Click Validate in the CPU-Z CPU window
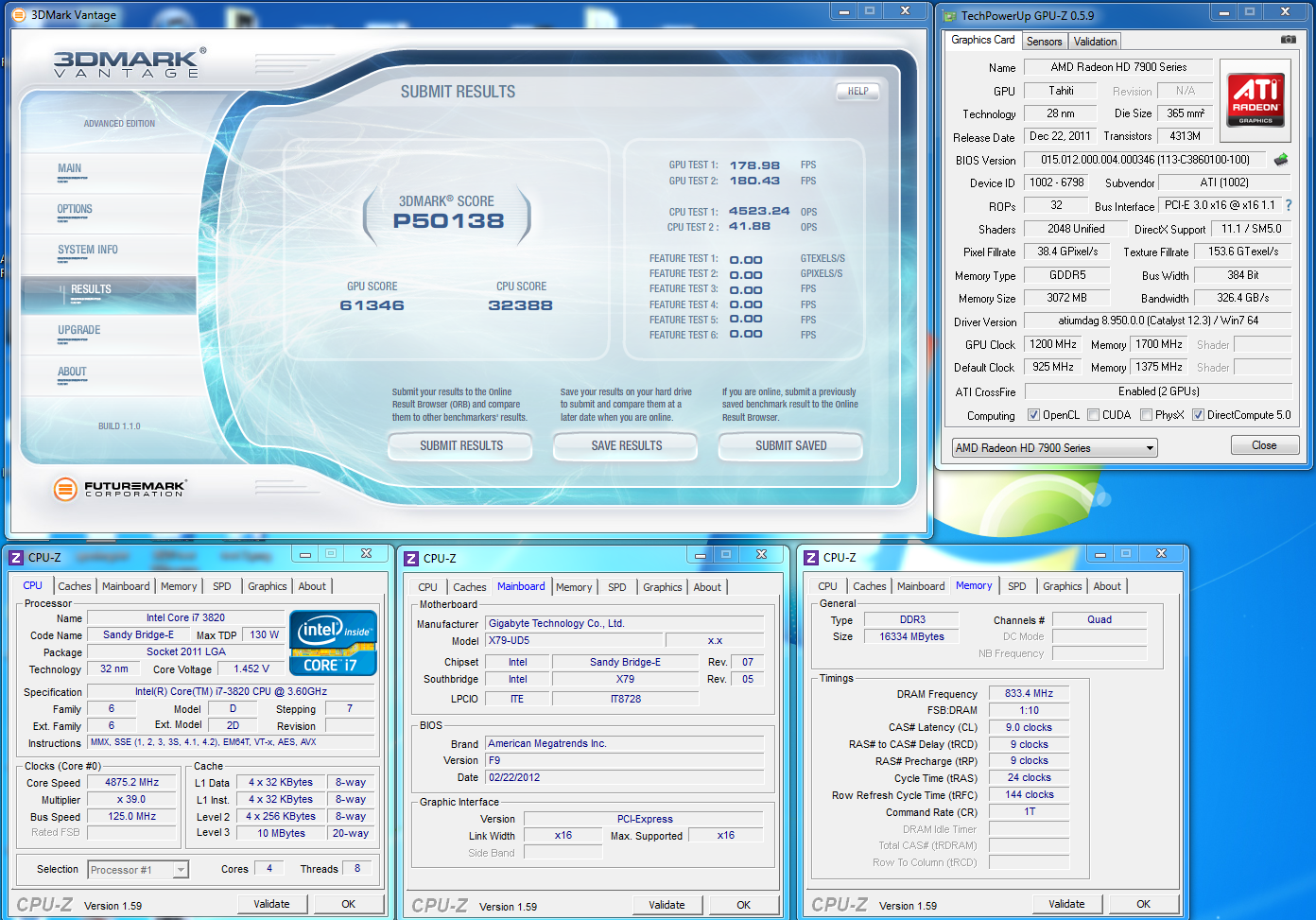This screenshot has height=920, width=1316. [x=271, y=904]
